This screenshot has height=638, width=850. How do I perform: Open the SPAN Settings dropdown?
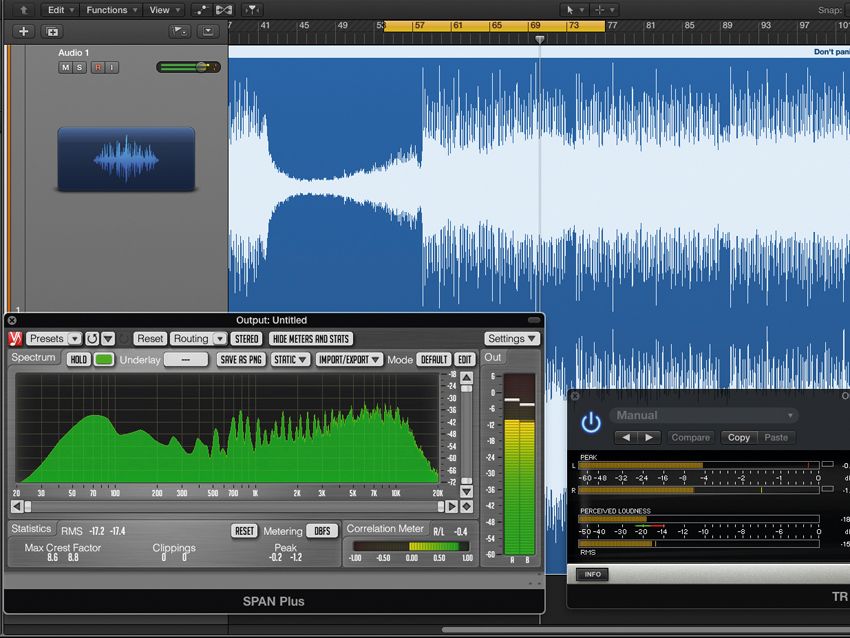(512, 338)
